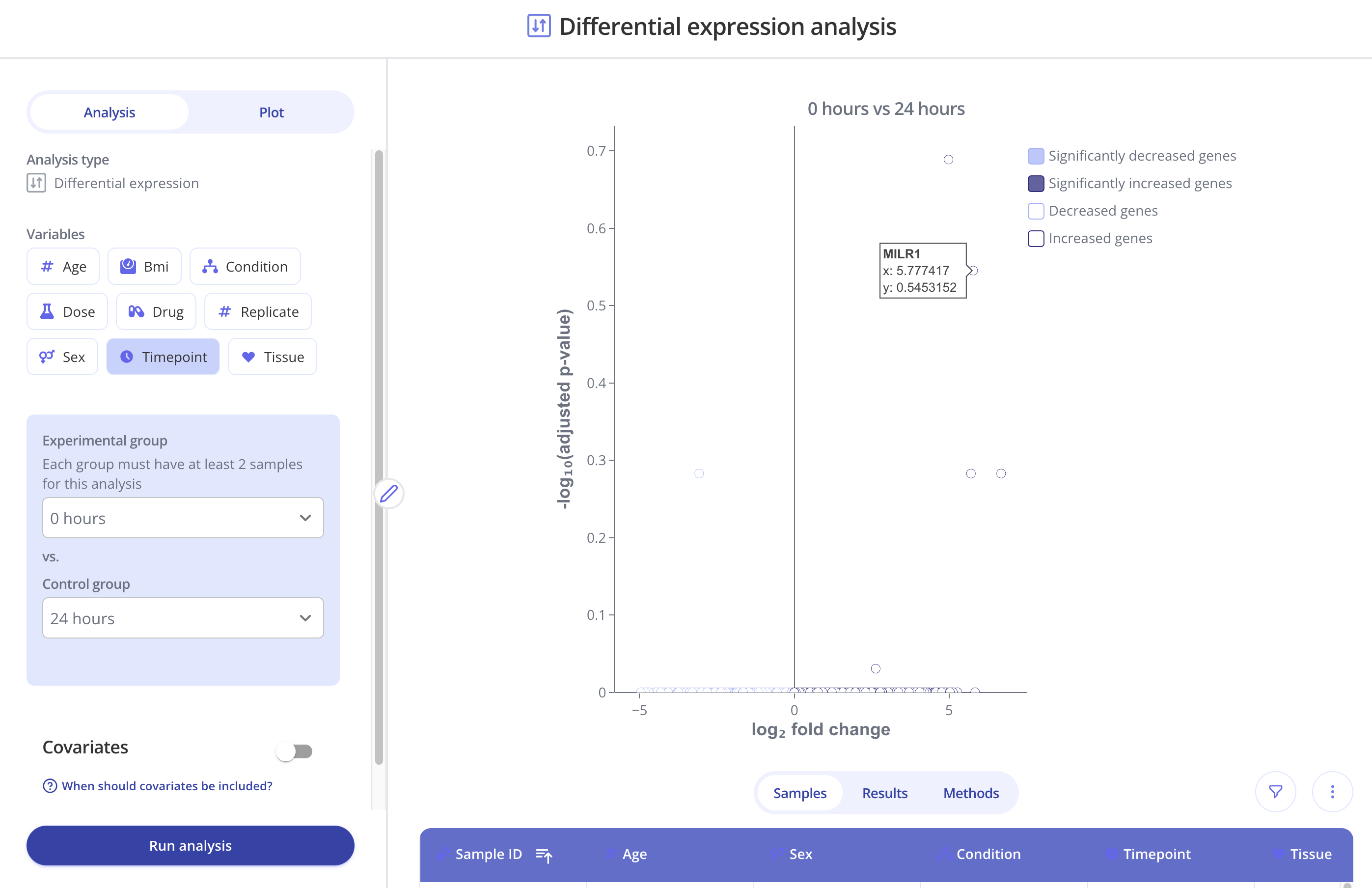Screen dimensions: 1372x888
Task: Select the Dose variable flask icon
Action: pyautogui.click(x=47, y=311)
